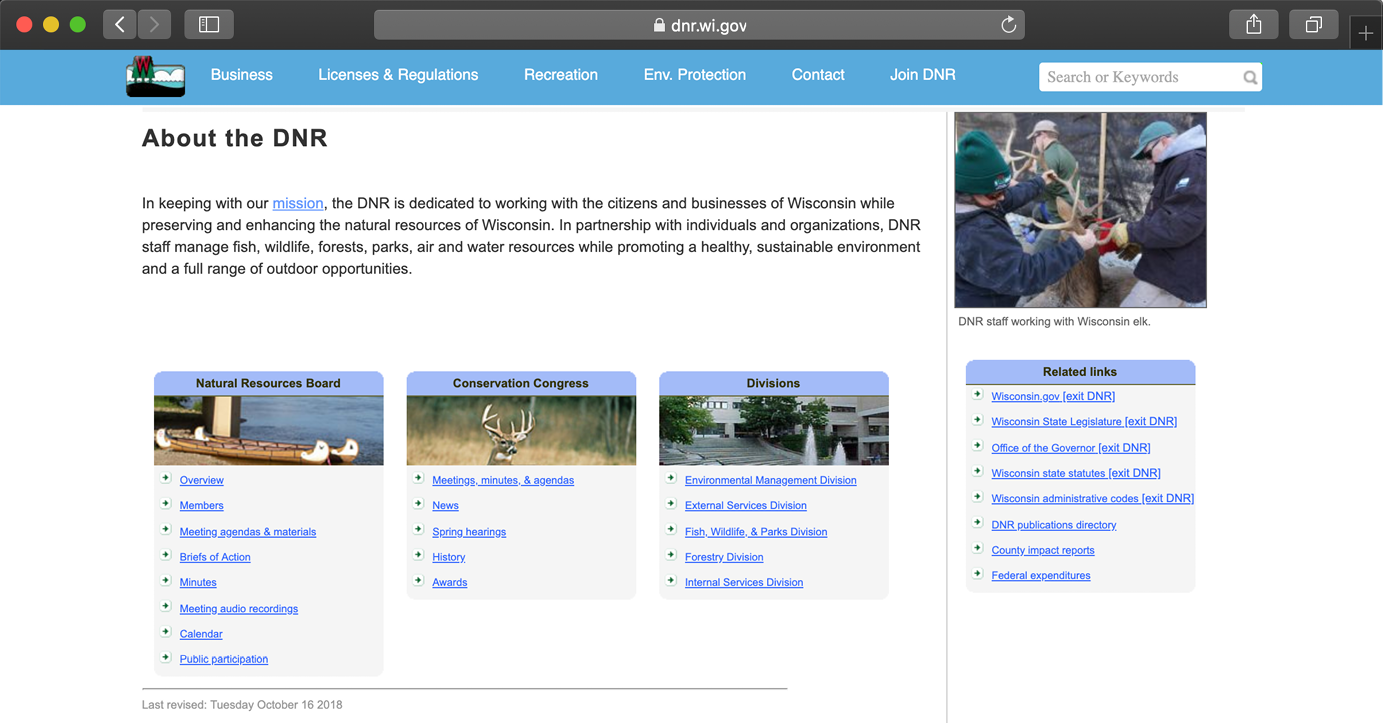
Task: Open Environmental Management Division link
Action: (x=771, y=480)
